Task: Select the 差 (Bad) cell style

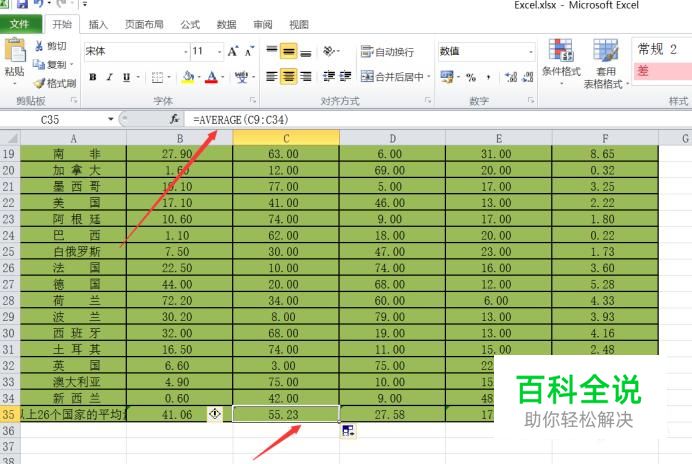Action: pyautogui.click(x=663, y=71)
